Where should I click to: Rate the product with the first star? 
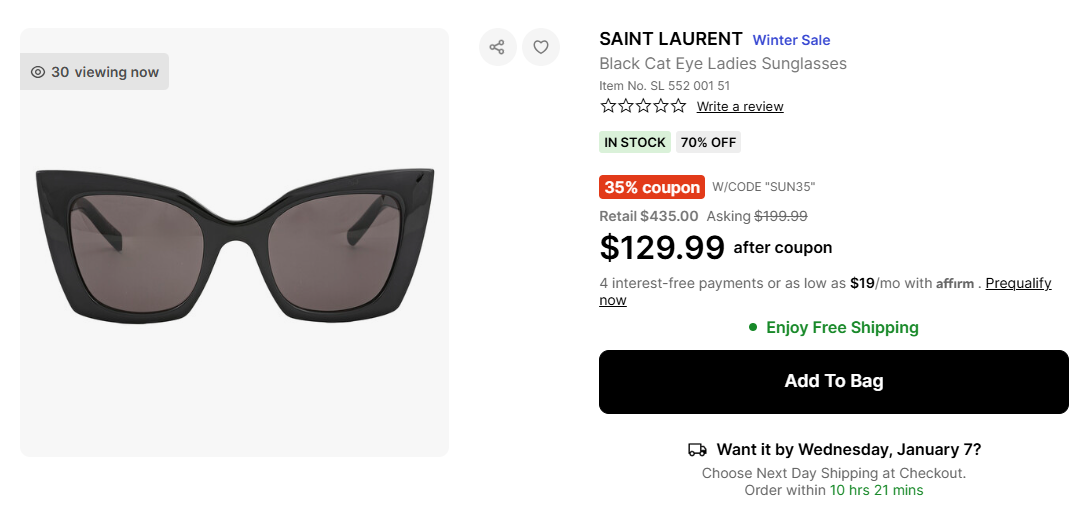tap(608, 106)
